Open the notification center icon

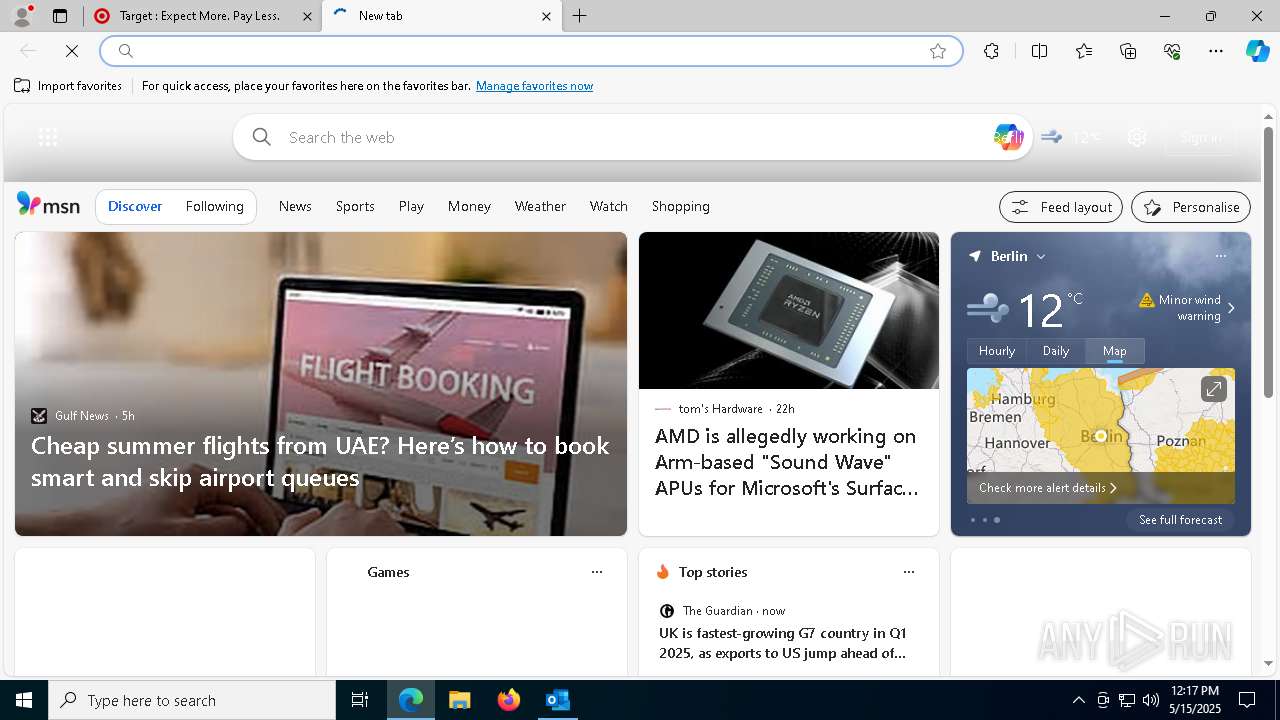tap(1247, 700)
